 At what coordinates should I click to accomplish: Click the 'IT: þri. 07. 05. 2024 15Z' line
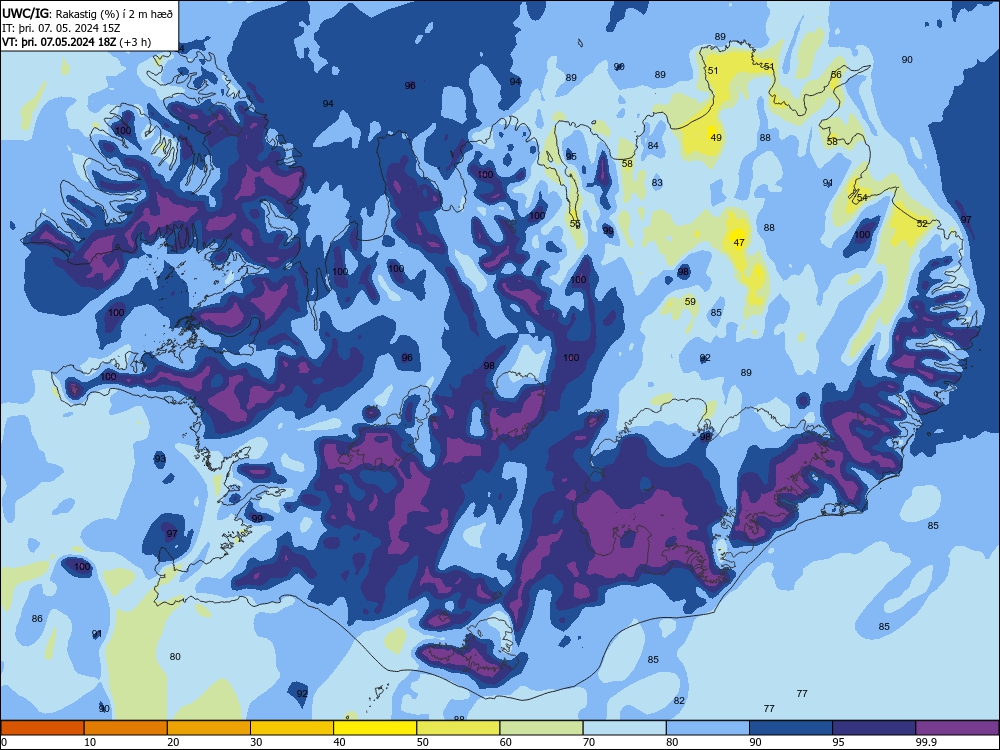pos(61,28)
